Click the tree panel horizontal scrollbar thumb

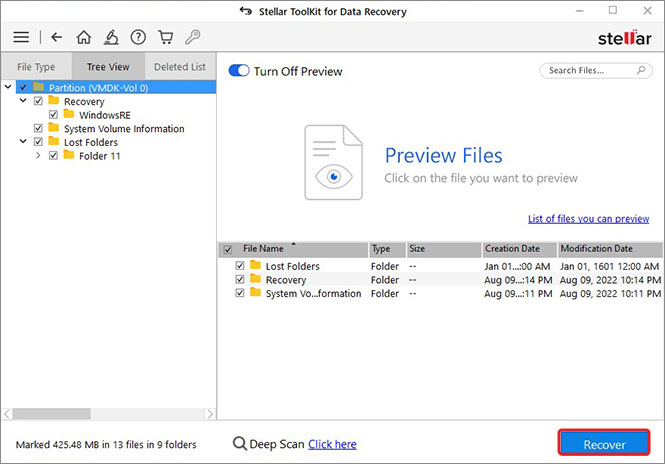coord(51,414)
